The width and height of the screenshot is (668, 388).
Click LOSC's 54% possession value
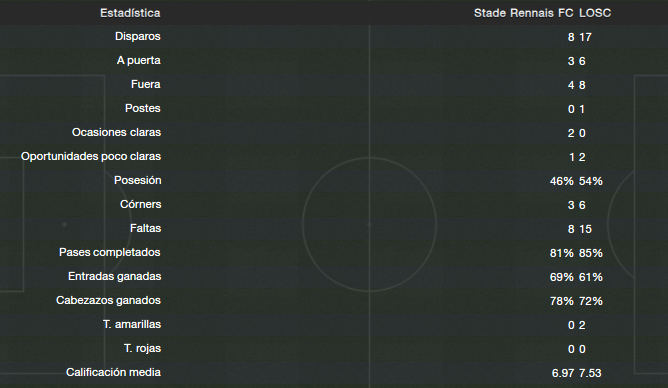(591, 181)
